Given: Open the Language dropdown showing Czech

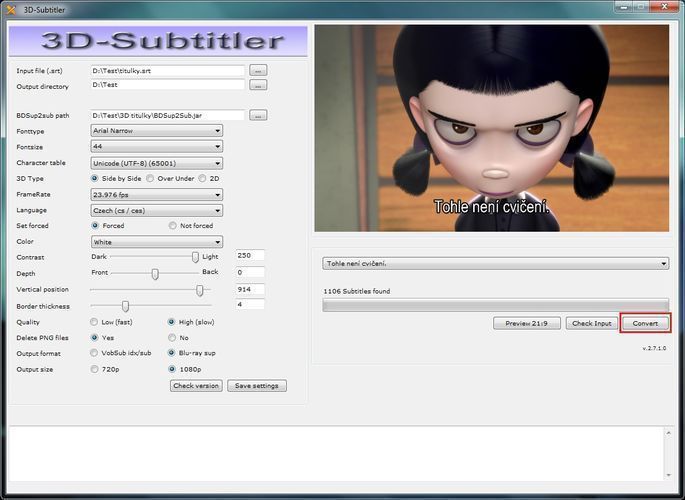Looking at the screenshot, I should click(x=156, y=210).
